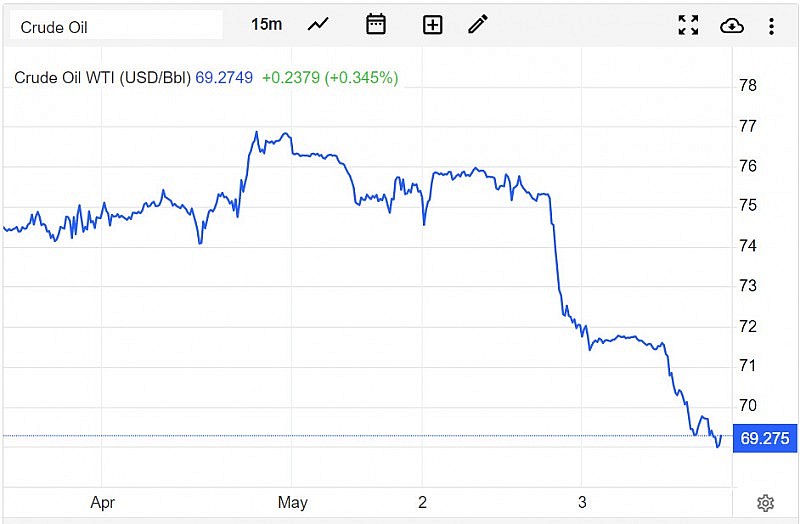
Task: Click the 72 price axis label
Action: point(746,326)
